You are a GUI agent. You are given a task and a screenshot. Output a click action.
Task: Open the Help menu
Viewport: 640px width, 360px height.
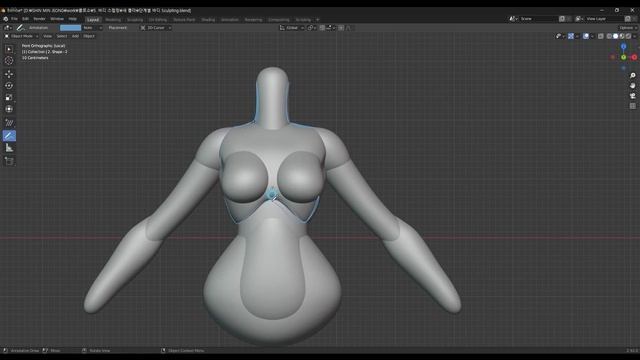point(73,19)
